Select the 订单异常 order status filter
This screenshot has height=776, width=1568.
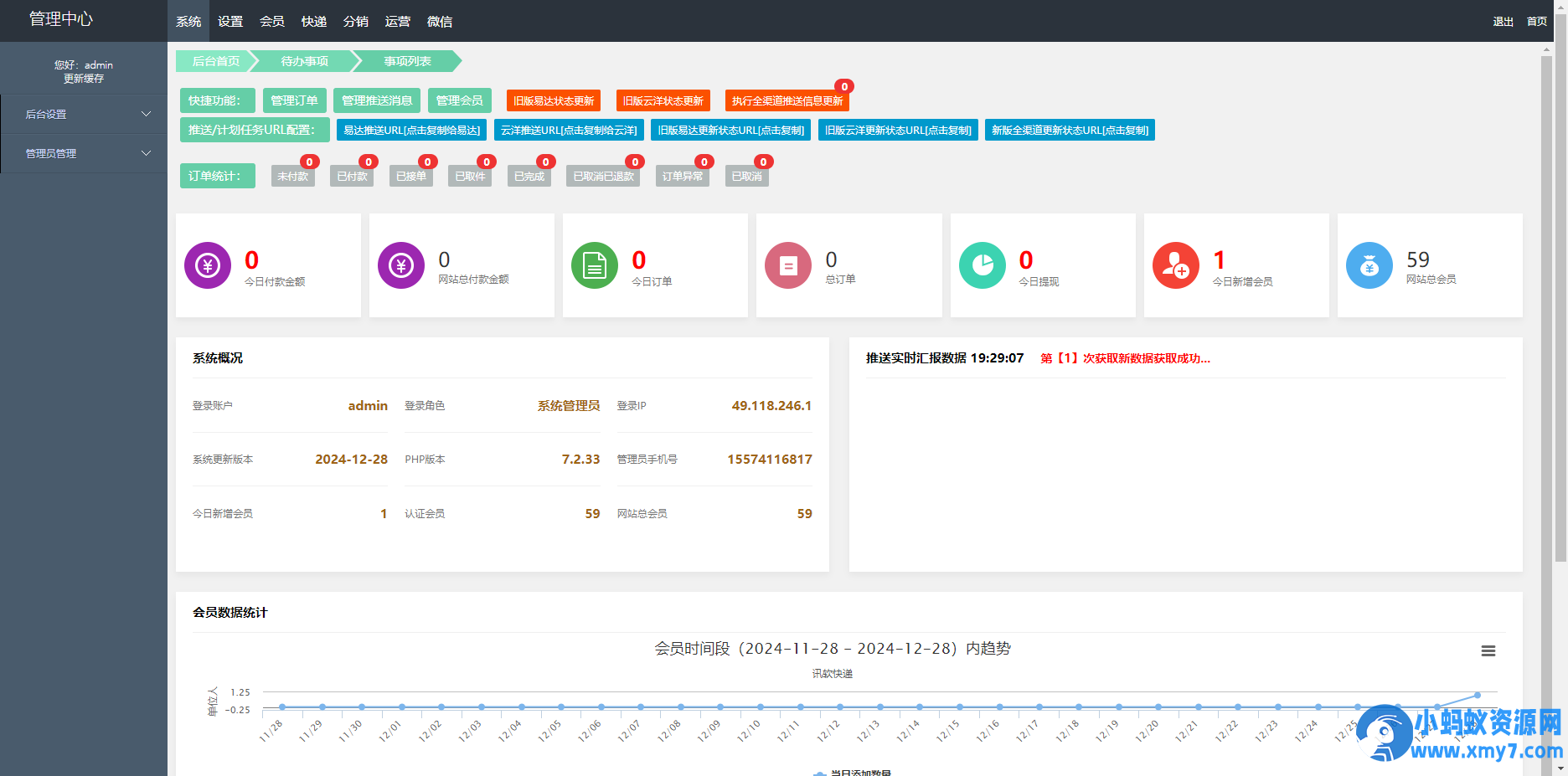pyautogui.click(x=682, y=176)
